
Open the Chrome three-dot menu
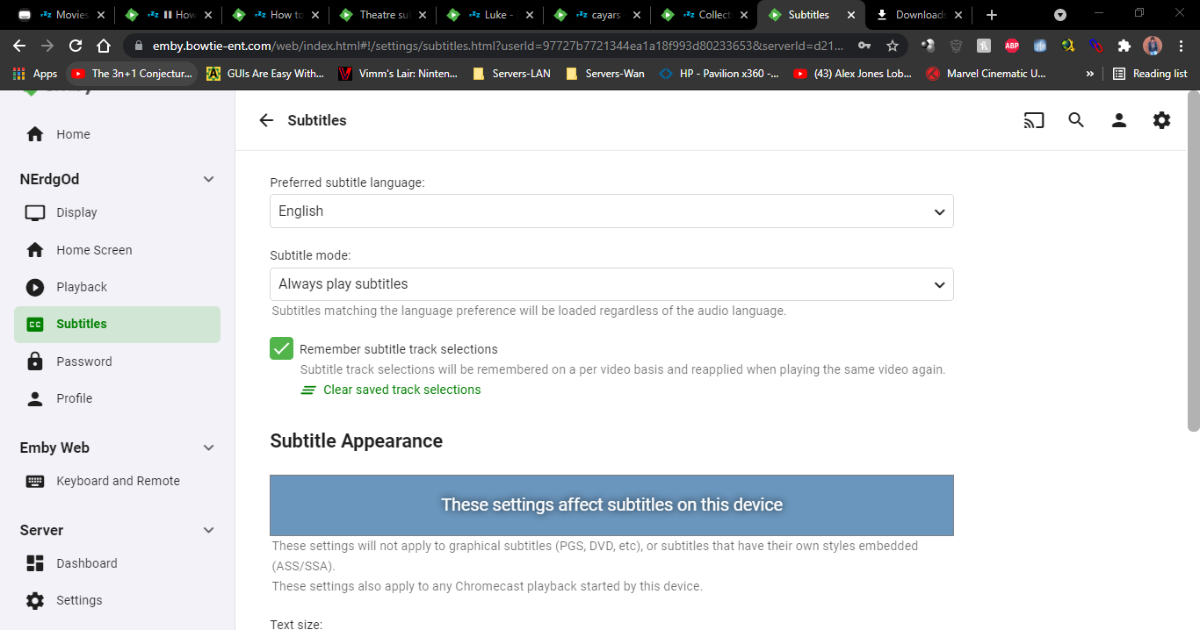(1181, 46)
